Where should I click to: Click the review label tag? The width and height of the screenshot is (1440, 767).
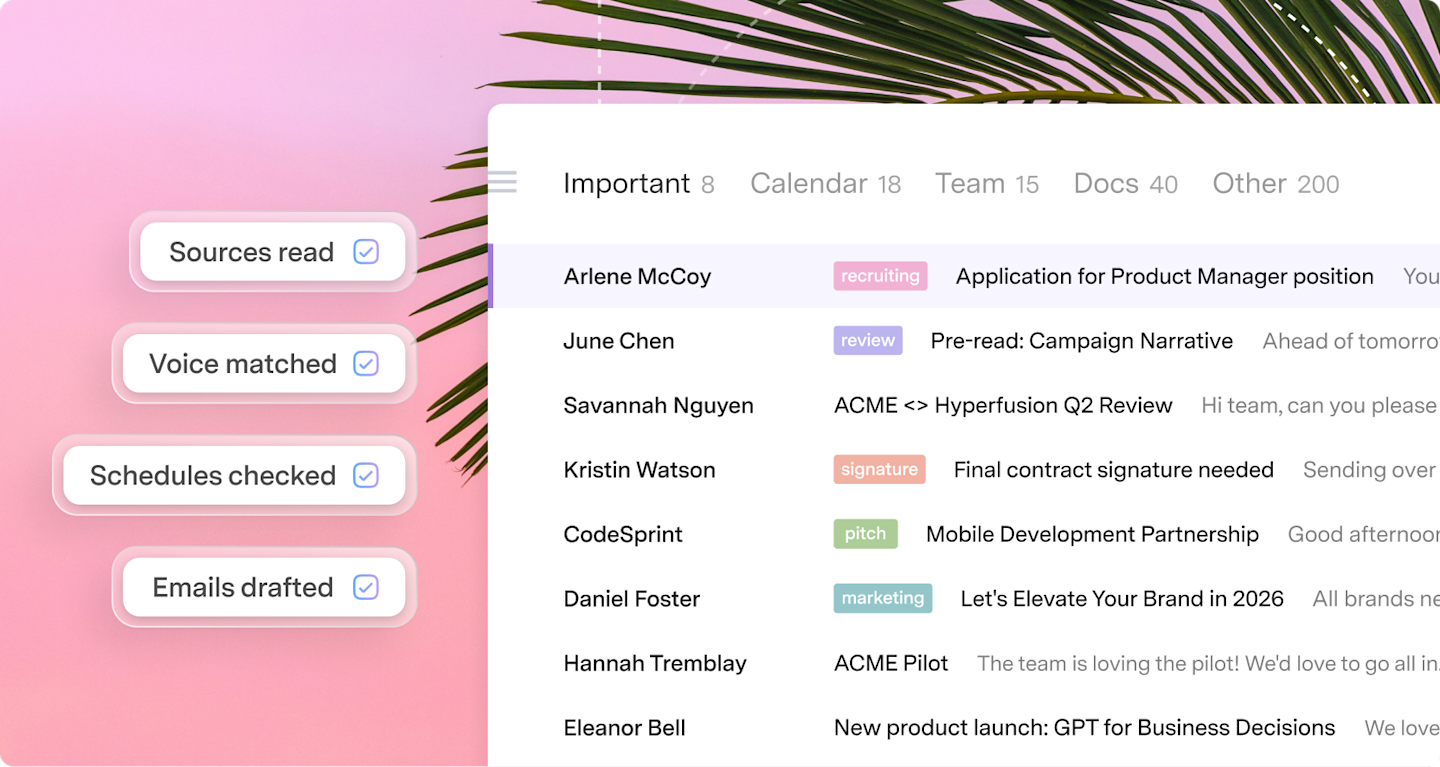(x=868, y=340)
